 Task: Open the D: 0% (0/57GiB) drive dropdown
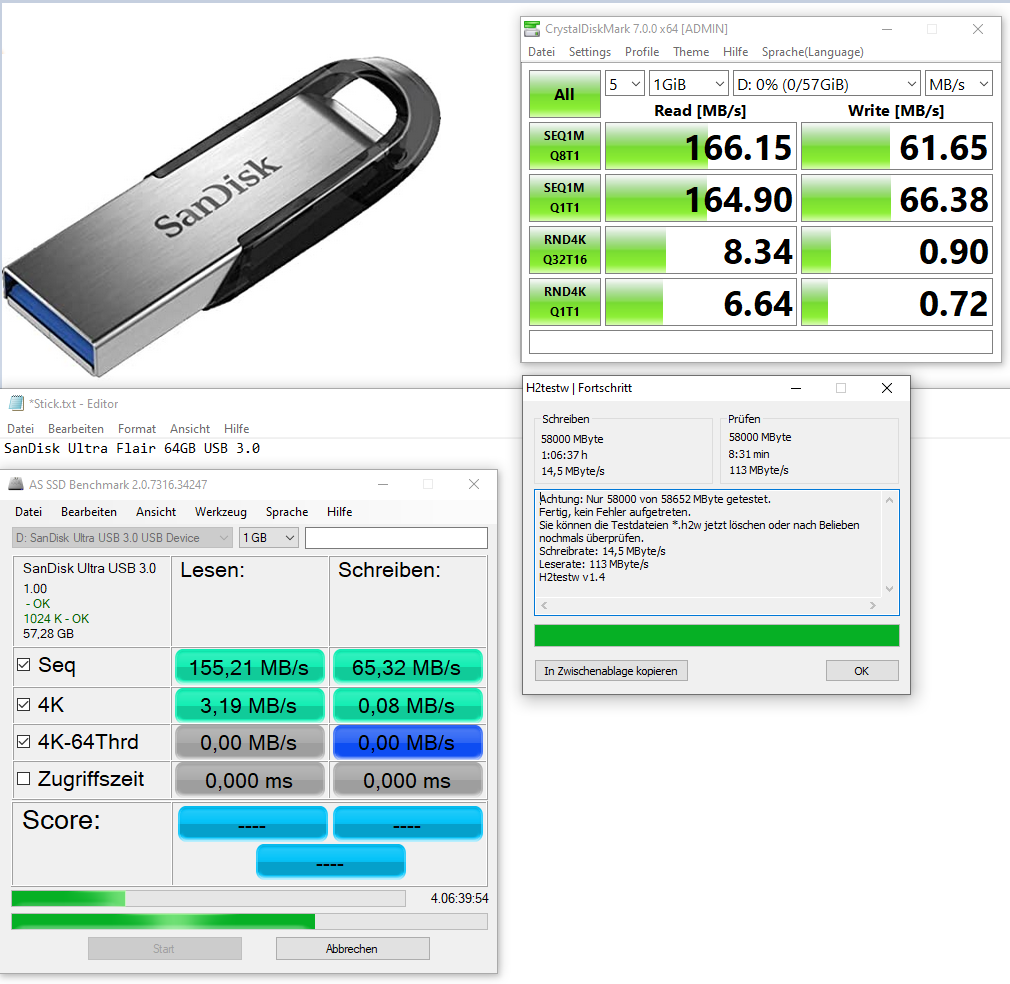[826, 84]
